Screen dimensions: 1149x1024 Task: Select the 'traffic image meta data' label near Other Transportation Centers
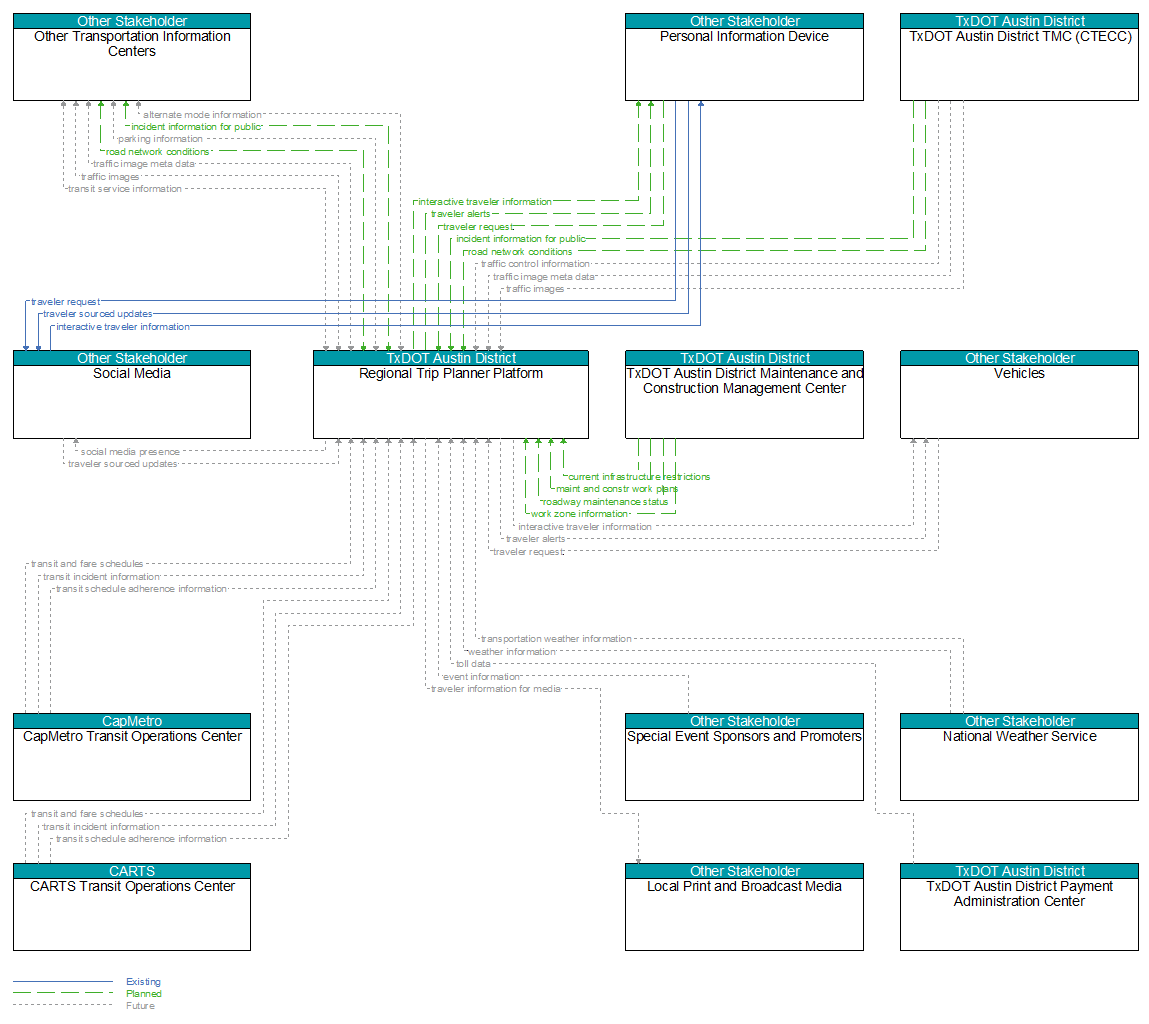144,163
